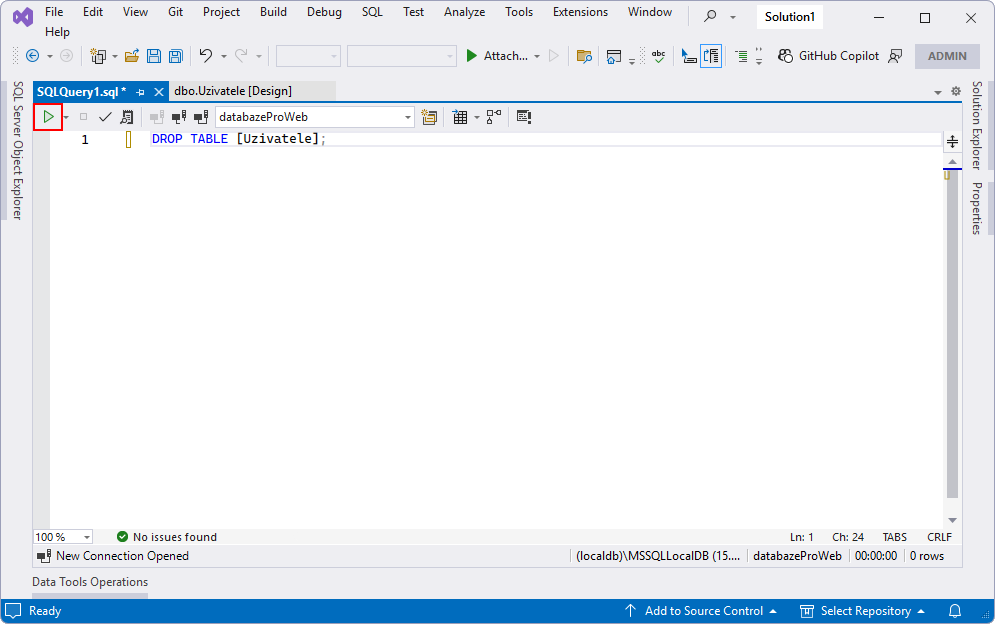The width and height of the screenshot is (995, 624).
Task: Click the results pane icon on query toolbar
Action: 524,117
